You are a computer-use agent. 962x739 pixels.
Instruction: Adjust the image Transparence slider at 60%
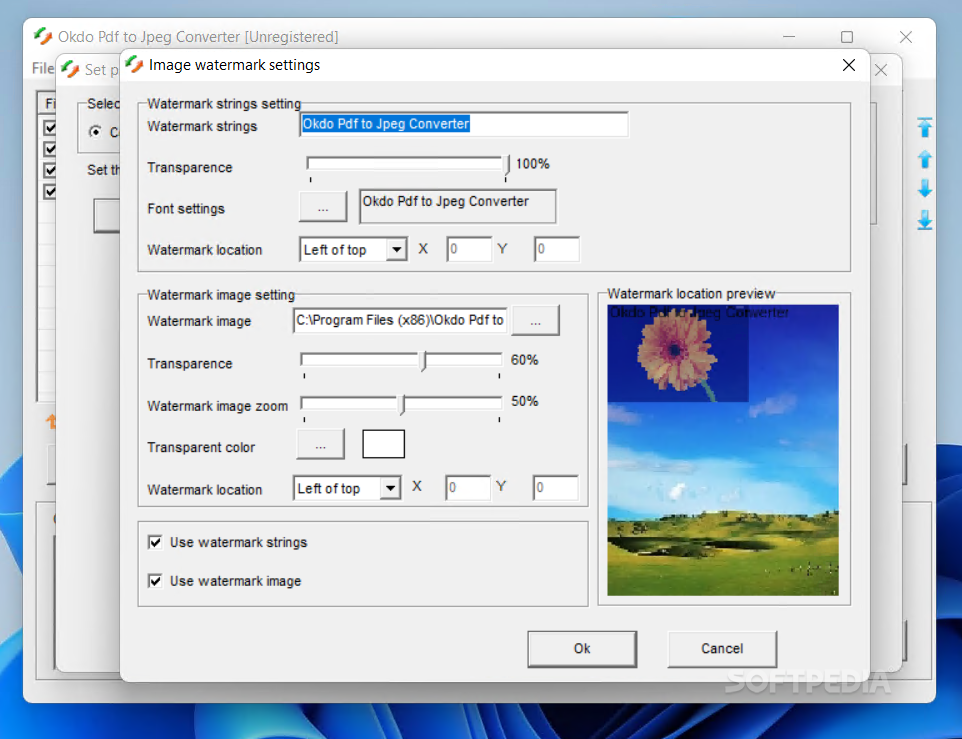pyautogui.click(x=423, y=361)
